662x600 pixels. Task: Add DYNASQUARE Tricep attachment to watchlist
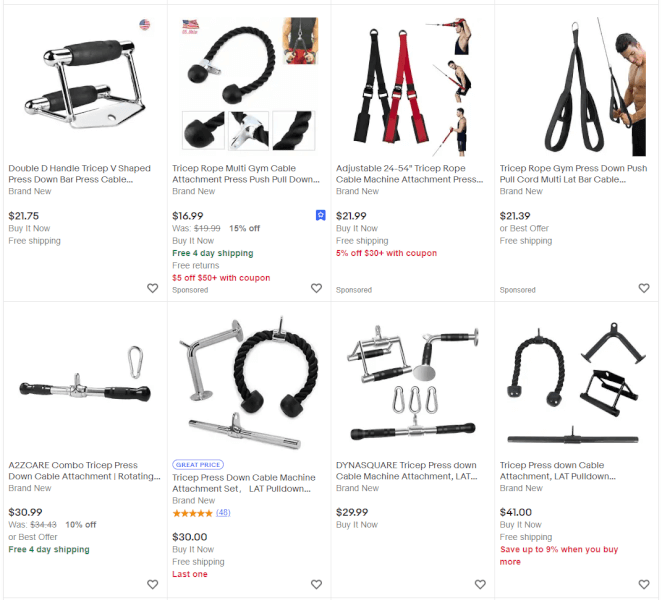(x=480, y=584)
